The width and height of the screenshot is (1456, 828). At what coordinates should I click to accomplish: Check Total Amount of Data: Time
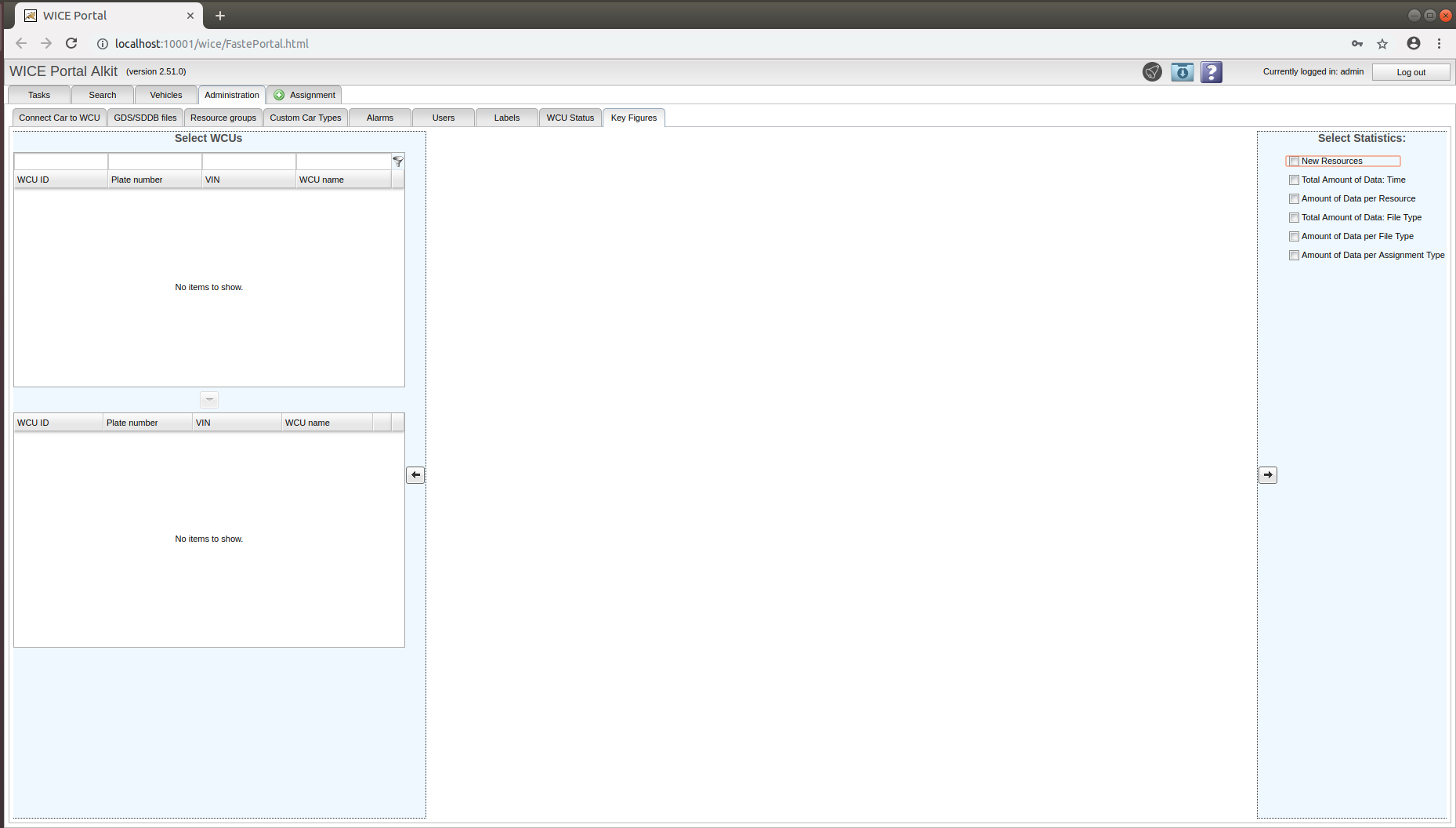(x=1294, y=180)
